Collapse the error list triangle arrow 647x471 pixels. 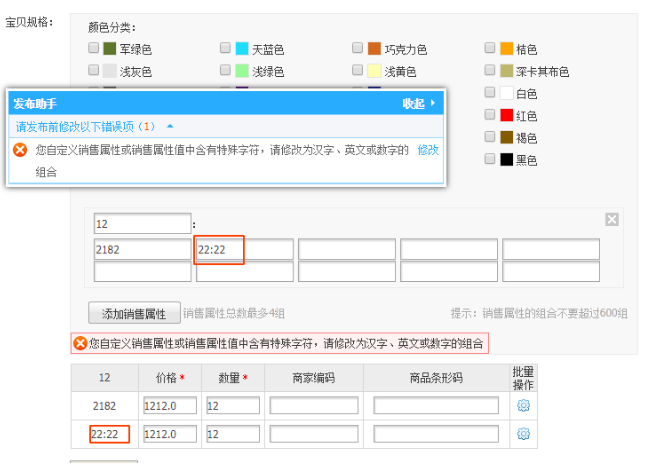point(170,126)
